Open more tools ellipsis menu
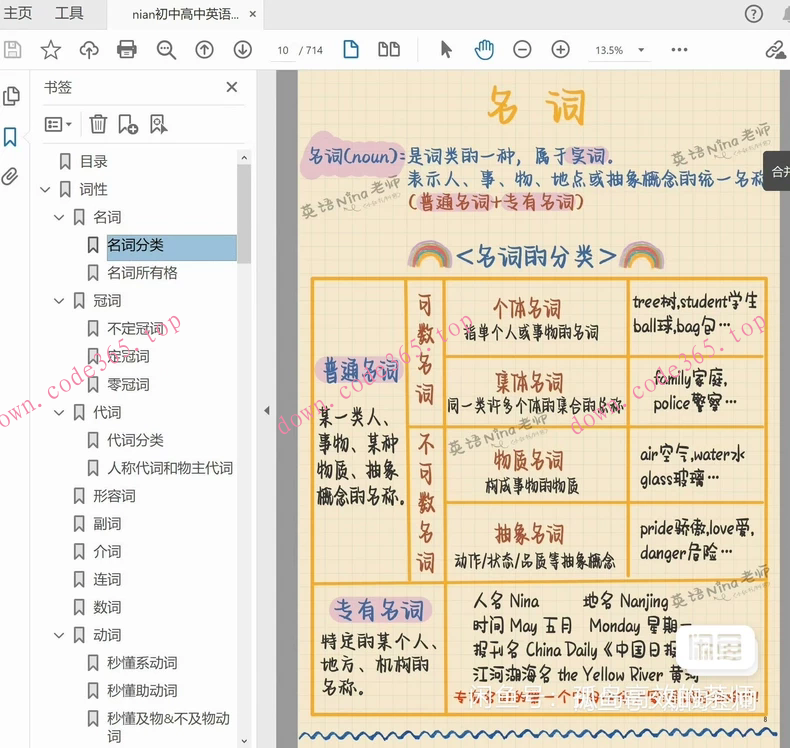This screenshot has height=748, width=790. [679, 49]
